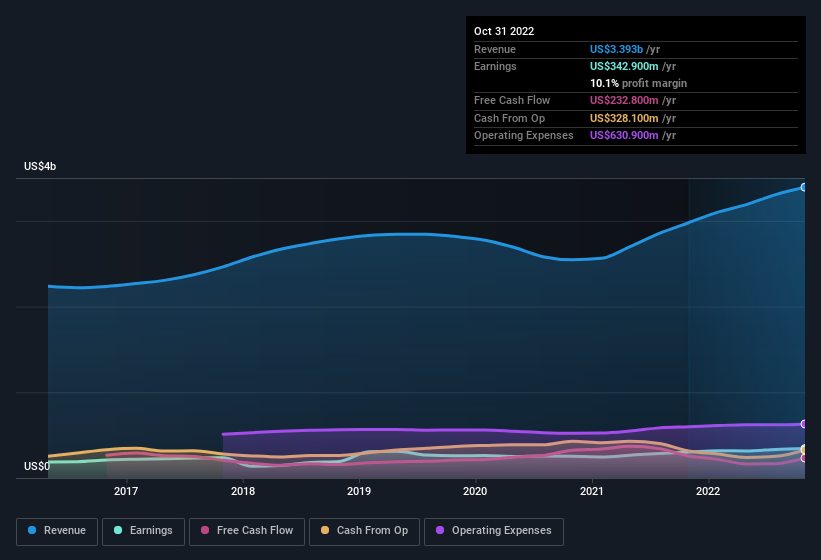Click the US$630.900m operating expenses value

(x=624, y=136)
